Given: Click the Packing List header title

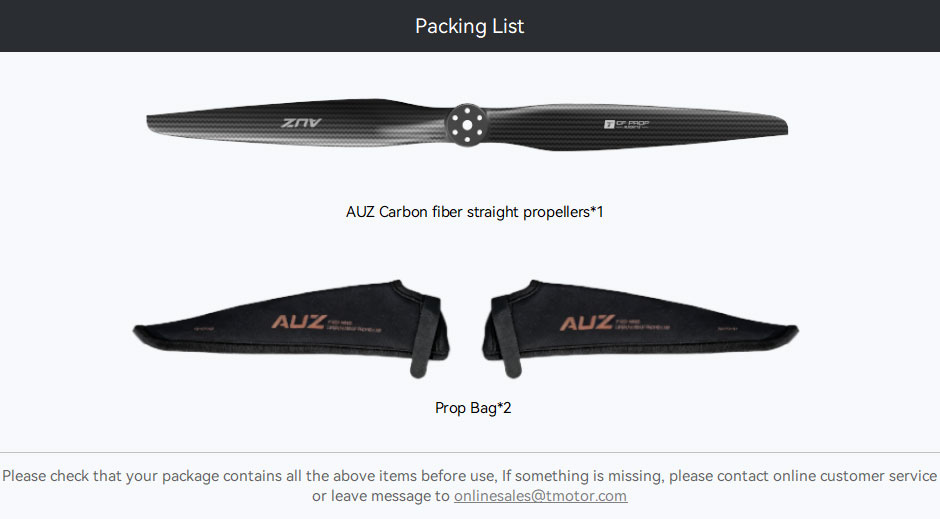Looking at the screenshot, I should (x=469, y=26).
